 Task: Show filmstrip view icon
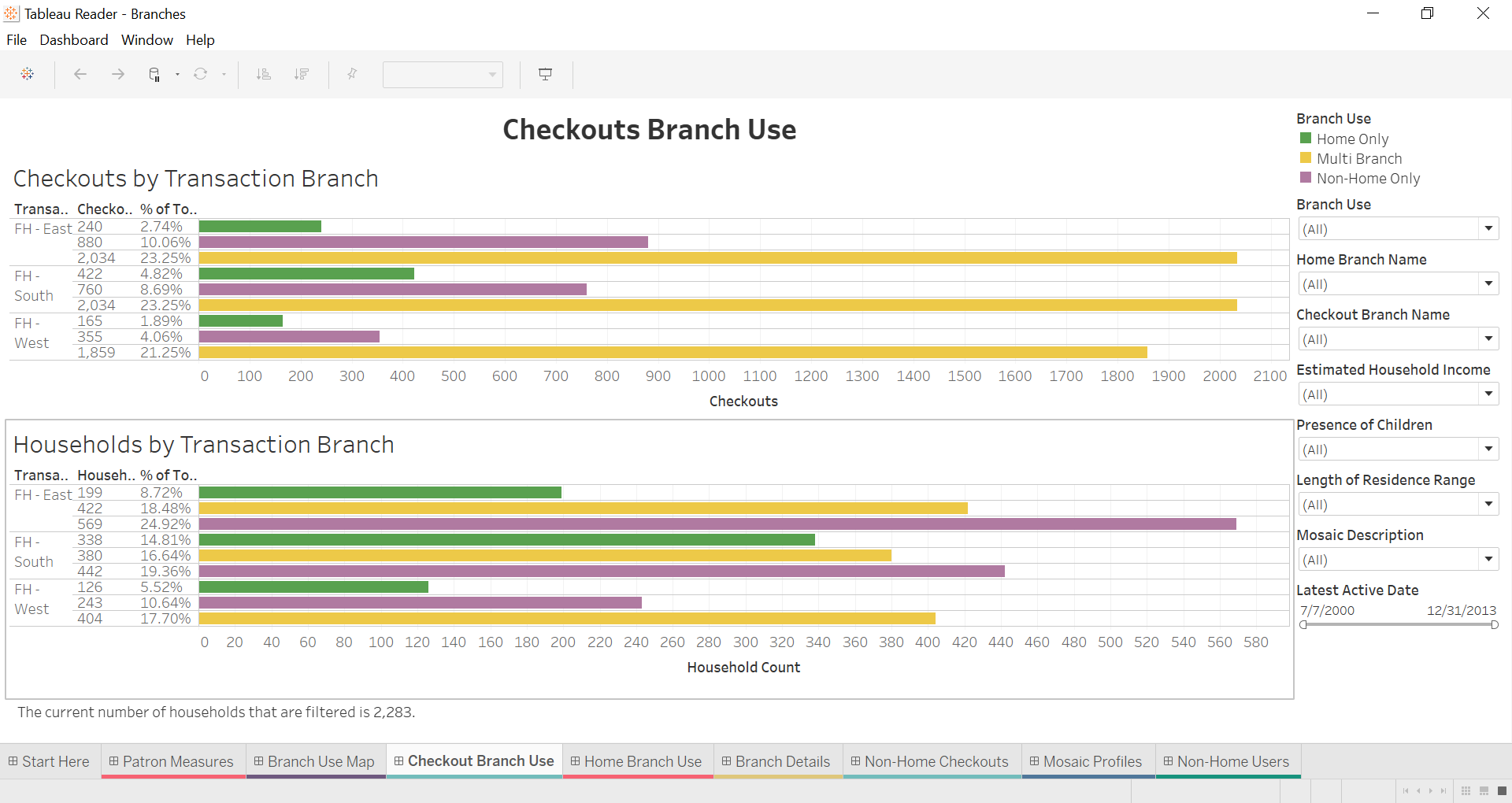click(x=1484, y=791)
